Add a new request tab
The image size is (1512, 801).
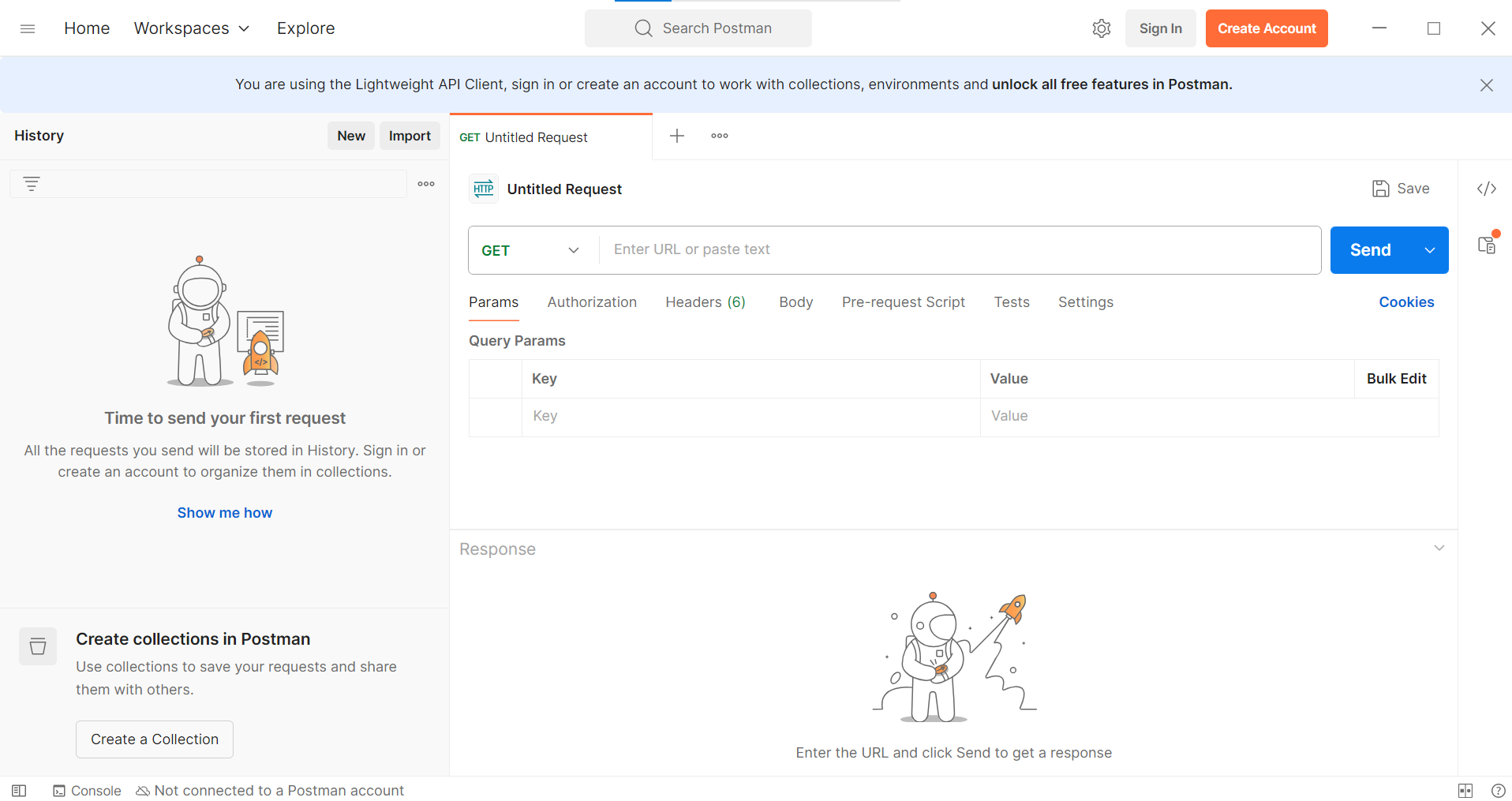(x=677, y=136)
